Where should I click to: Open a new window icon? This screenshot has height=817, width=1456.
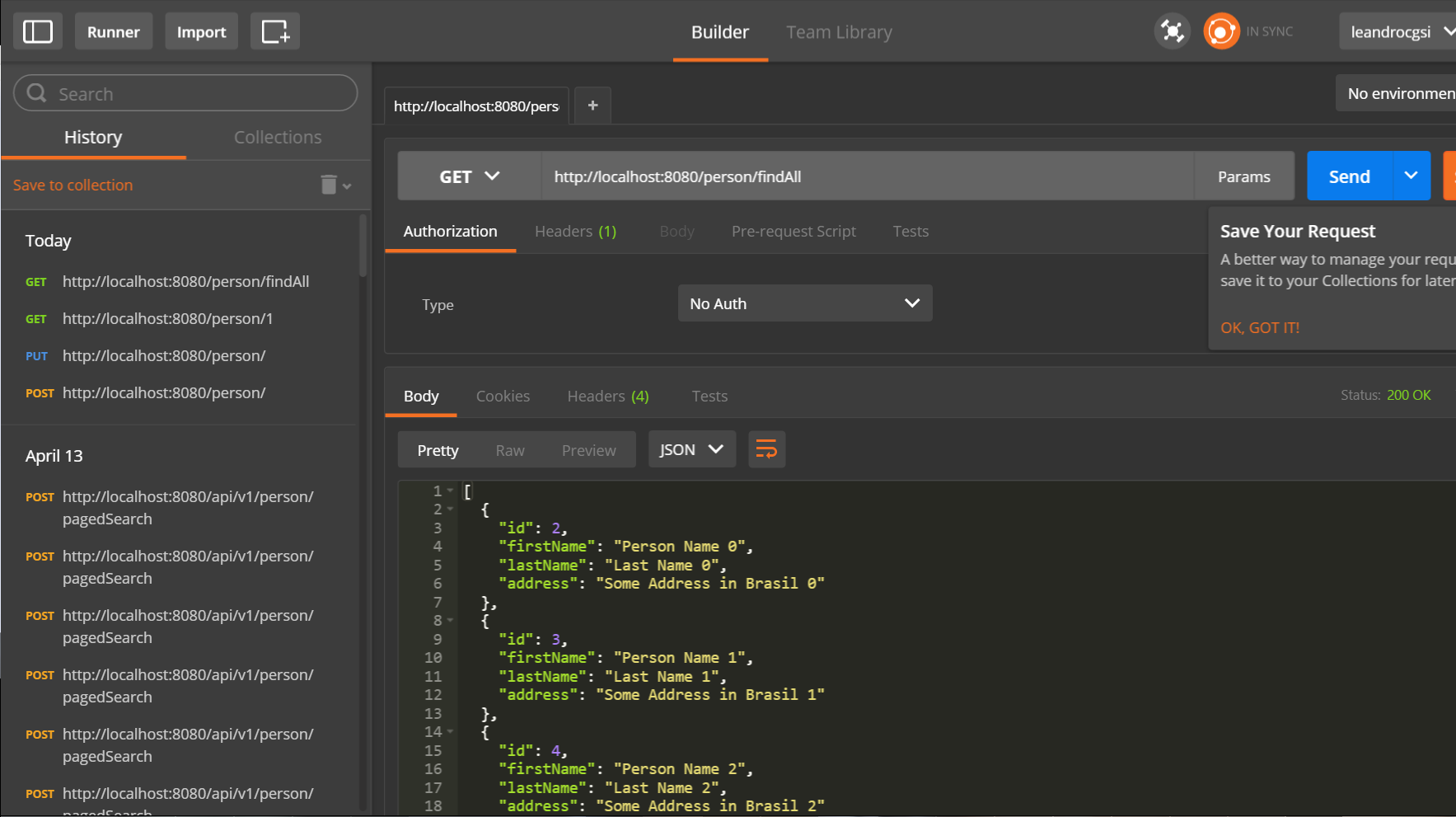coord(274,31)
